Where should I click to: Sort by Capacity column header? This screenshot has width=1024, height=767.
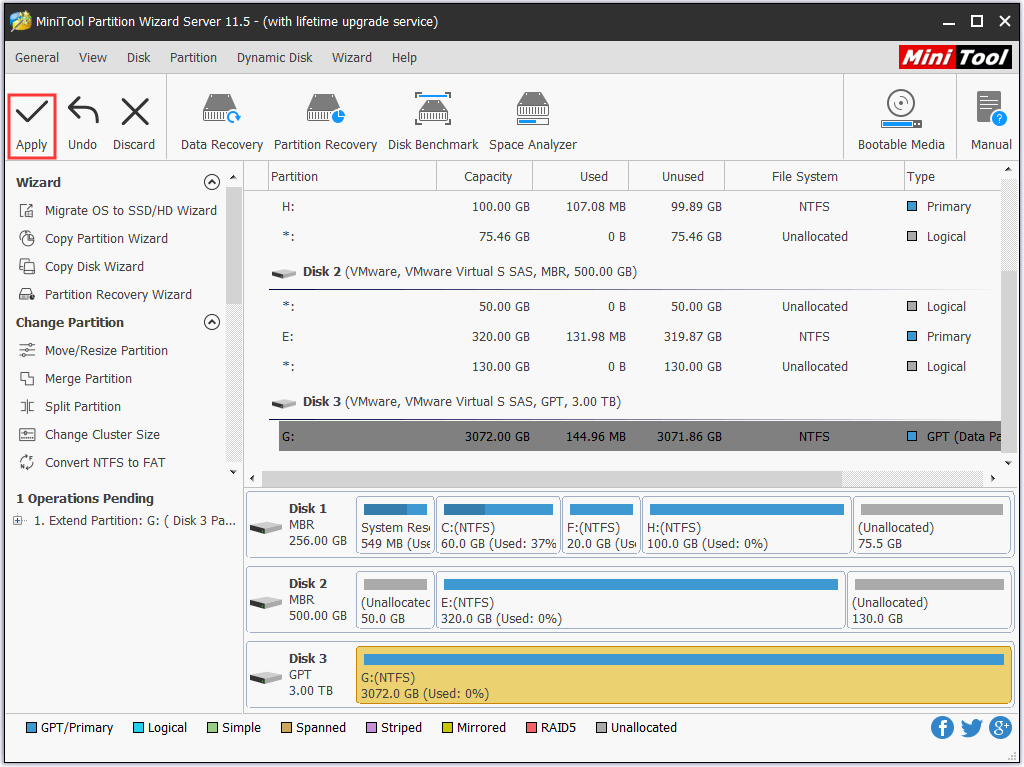coord(485,176)
